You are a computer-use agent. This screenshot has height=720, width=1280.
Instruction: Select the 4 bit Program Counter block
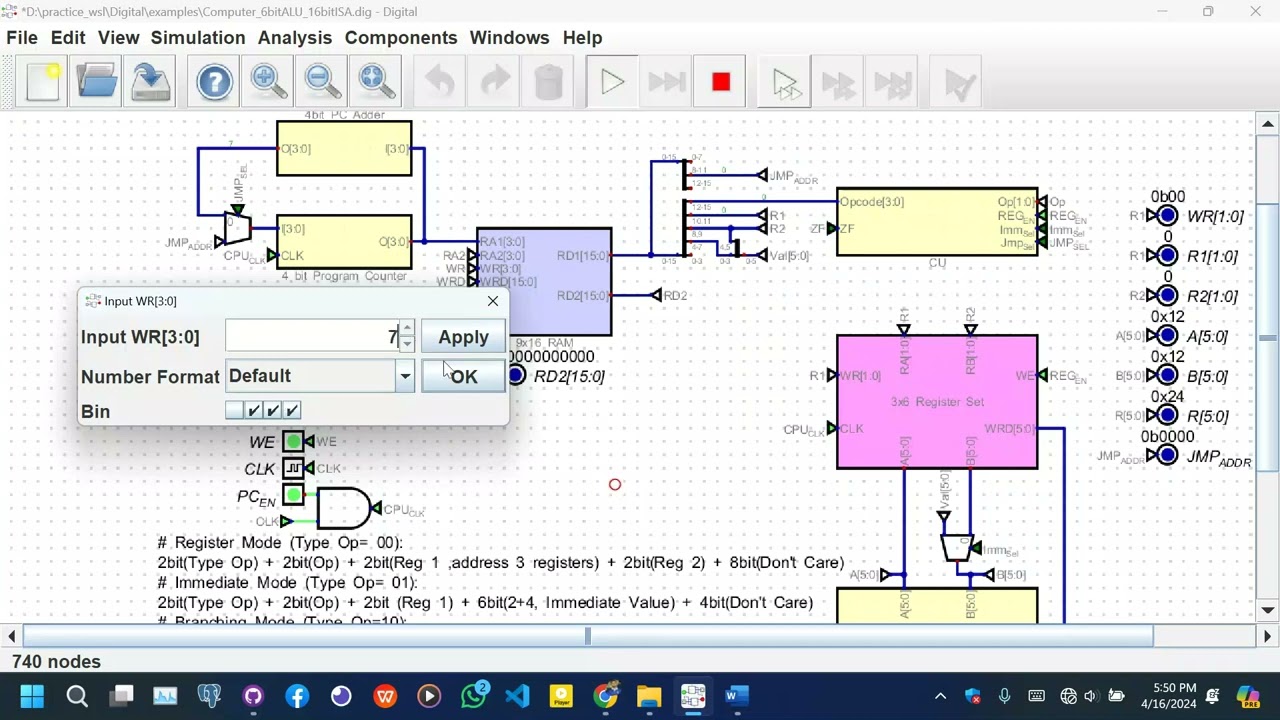(344, 242)
